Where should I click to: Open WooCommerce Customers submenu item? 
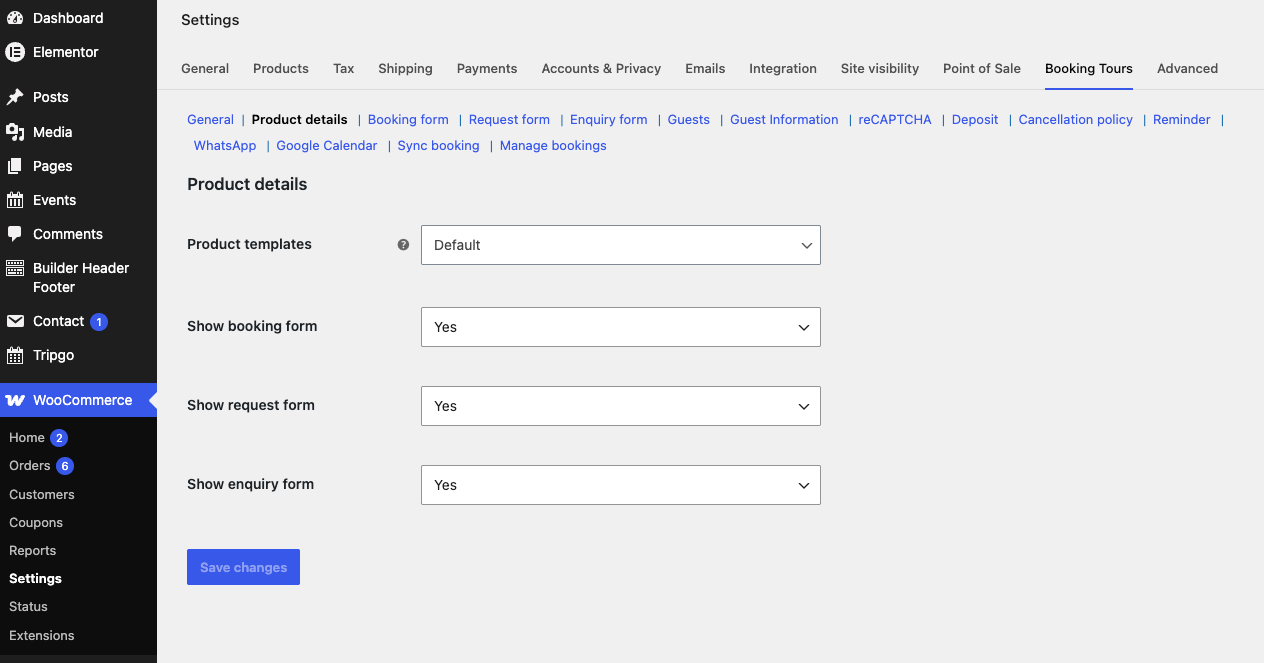[42, 495]
